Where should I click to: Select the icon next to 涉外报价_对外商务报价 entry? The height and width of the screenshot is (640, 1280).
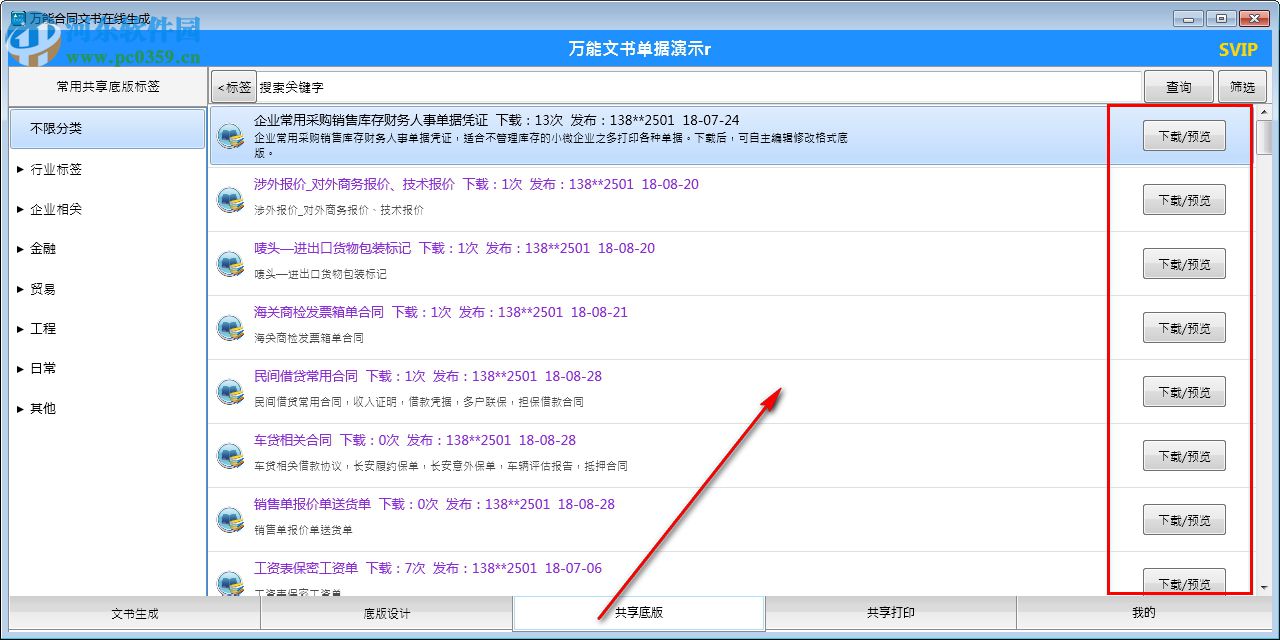tap(230, 199)
